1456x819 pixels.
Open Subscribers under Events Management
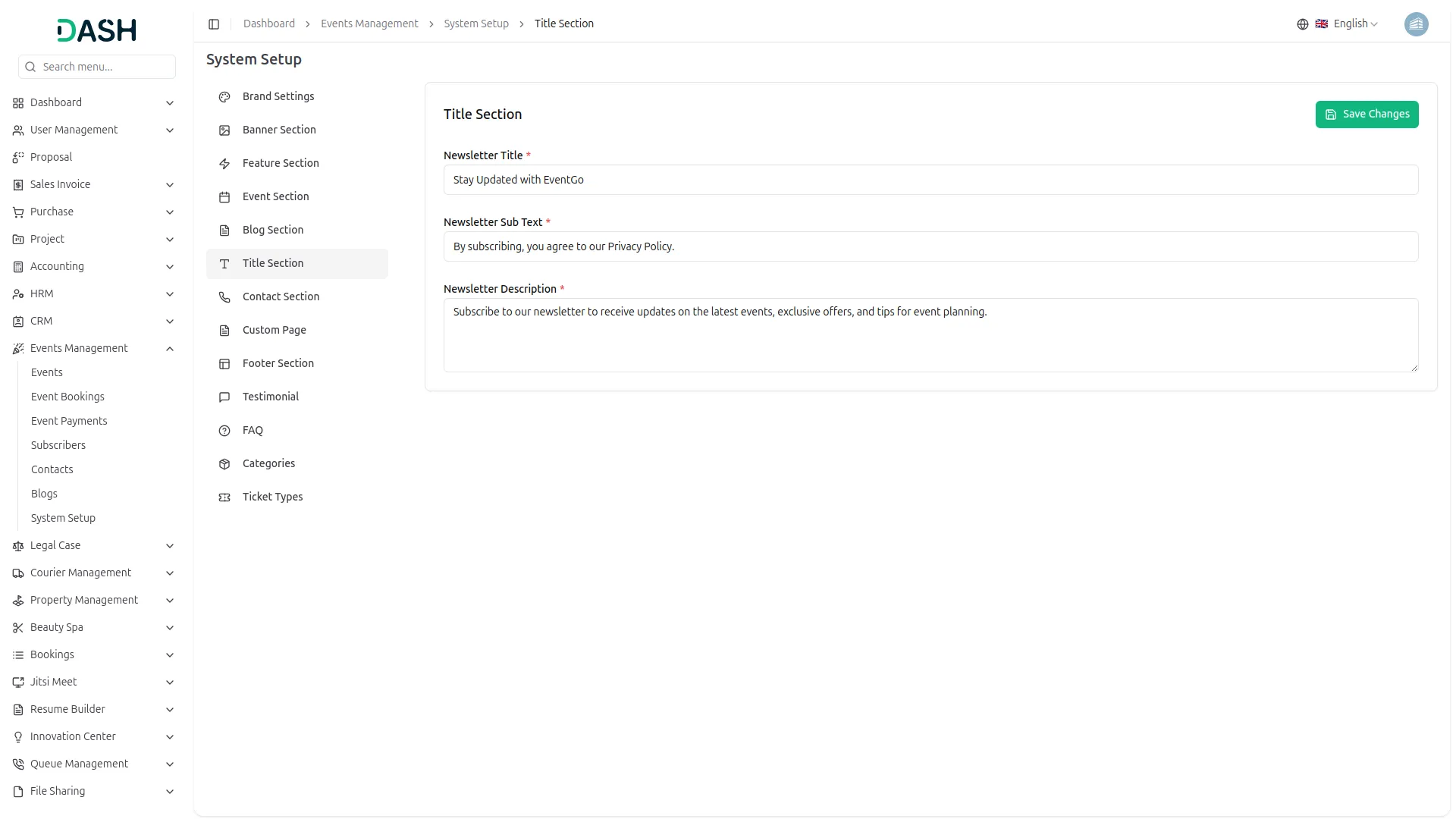click(x=58, y=445)
